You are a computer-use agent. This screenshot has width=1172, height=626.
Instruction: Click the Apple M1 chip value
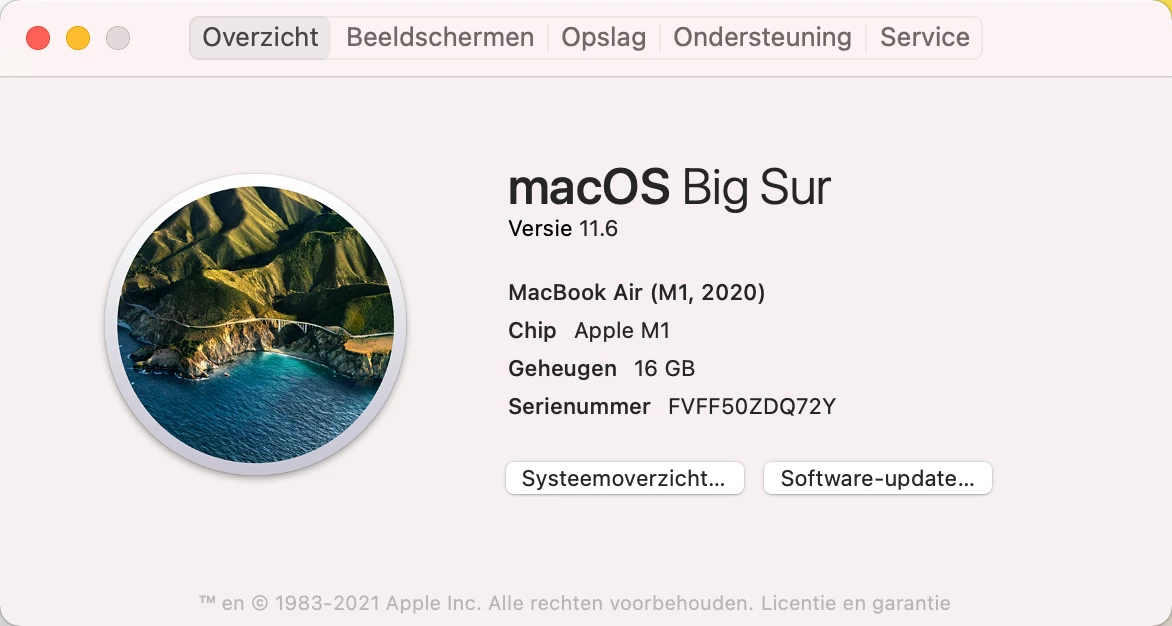coord(622,331)
